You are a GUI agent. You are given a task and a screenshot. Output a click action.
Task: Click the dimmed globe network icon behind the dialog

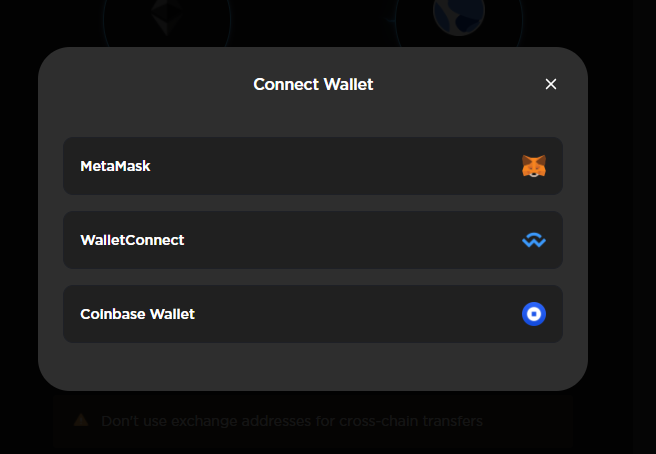tap(459, 16)
